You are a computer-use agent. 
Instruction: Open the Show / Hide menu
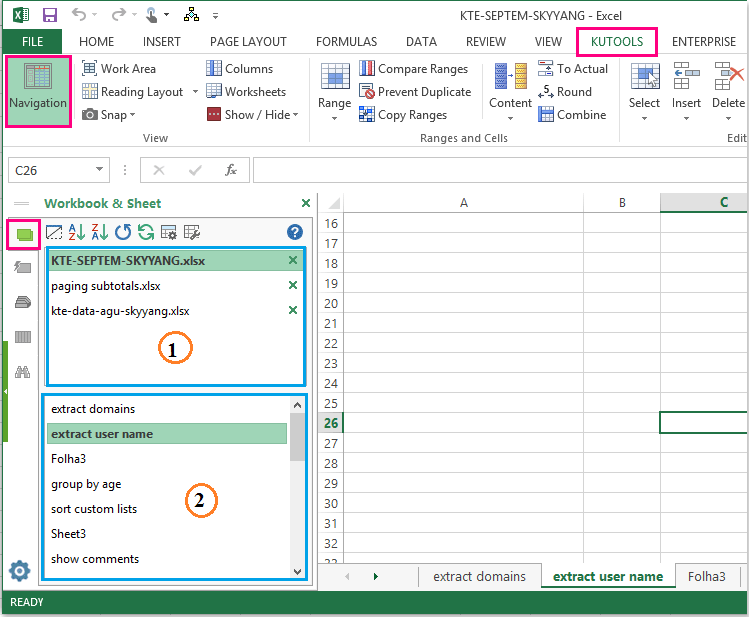pyautogui.click(x=253, y=115)
